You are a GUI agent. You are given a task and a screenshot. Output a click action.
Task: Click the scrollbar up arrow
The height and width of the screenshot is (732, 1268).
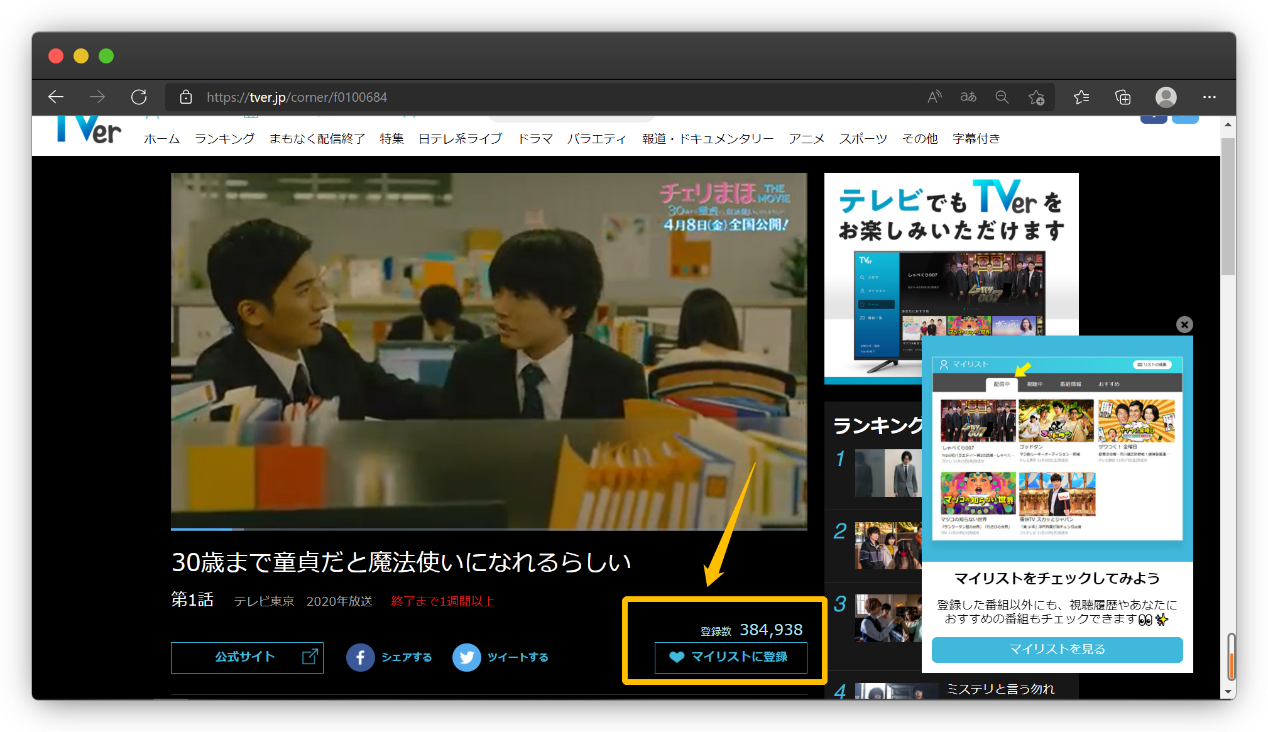pos(1228,126)
